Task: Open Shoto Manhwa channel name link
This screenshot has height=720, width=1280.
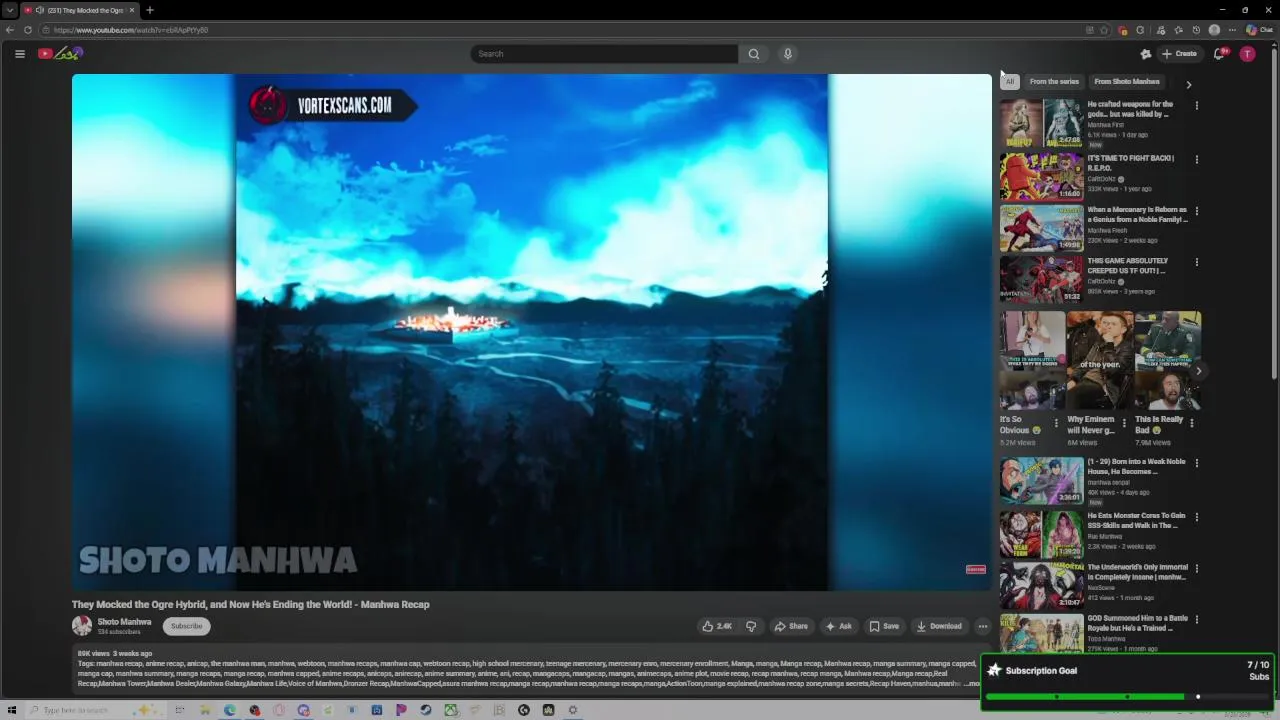Action: point(124,622)
